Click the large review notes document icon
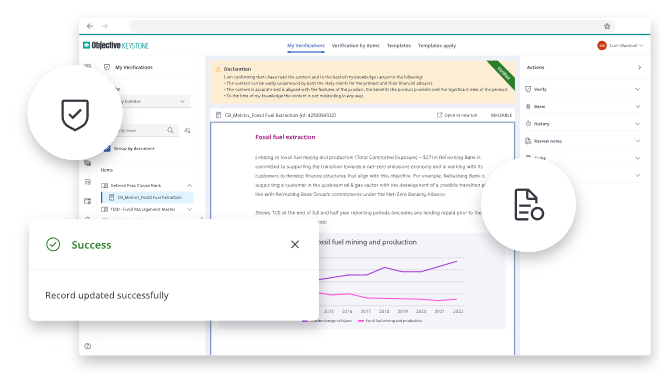Image resolution: width=660 pixels, height=374 pixels. 529,204
